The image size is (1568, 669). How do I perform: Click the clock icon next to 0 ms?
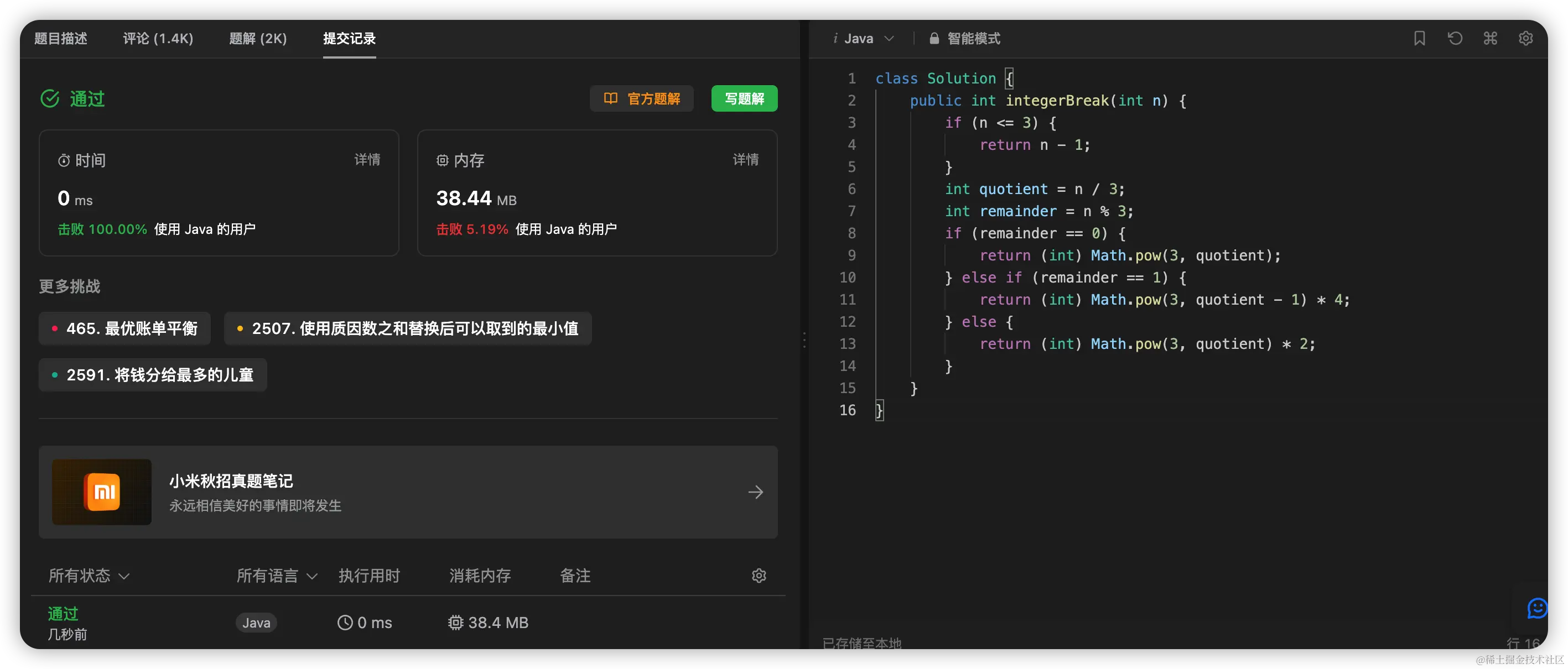click(345, 622)
